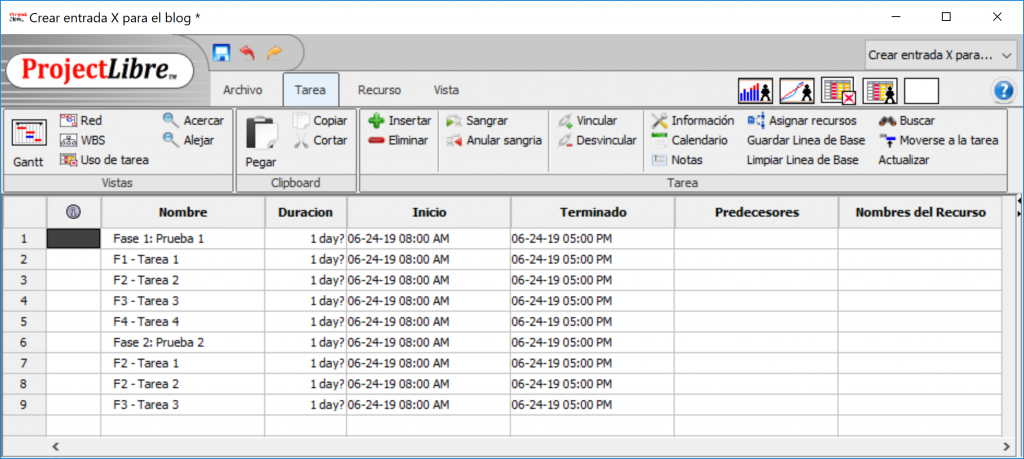Viewport: 1024px width, 459px height.
Task: Unlink tasks with Desvincular
Action: point(597,140)
